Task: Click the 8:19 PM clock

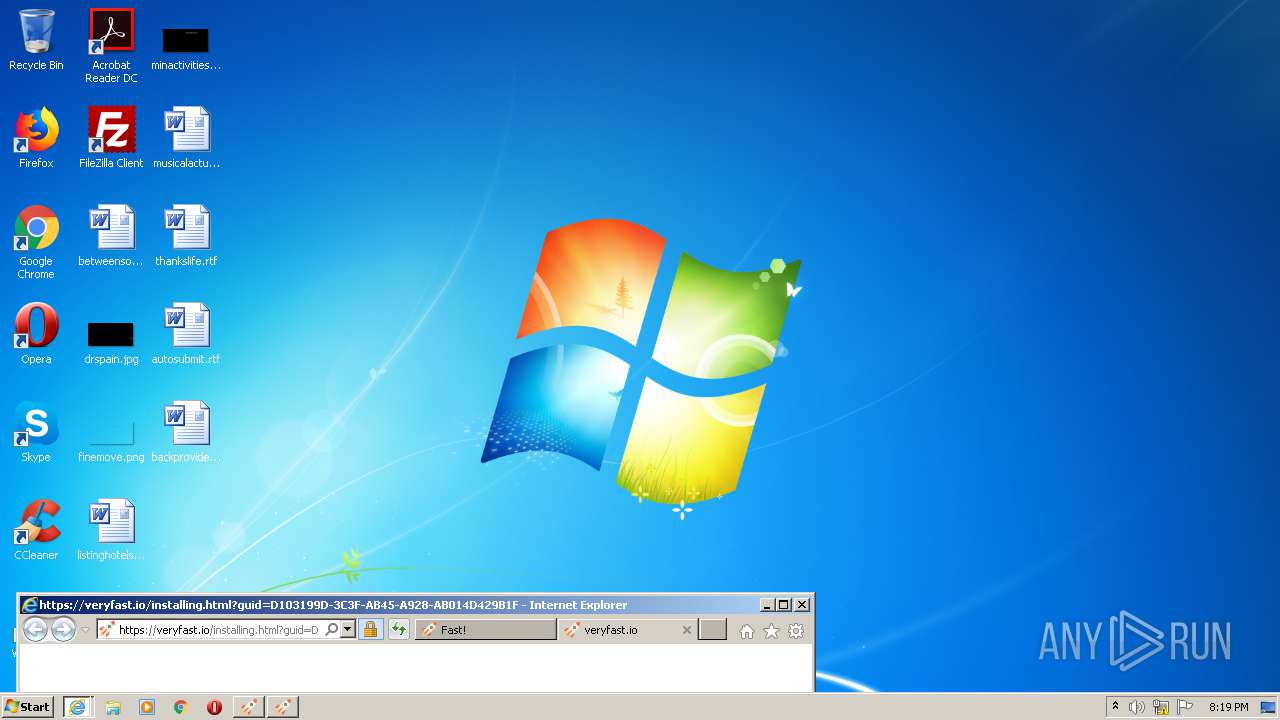Action: click(1228, 707)
